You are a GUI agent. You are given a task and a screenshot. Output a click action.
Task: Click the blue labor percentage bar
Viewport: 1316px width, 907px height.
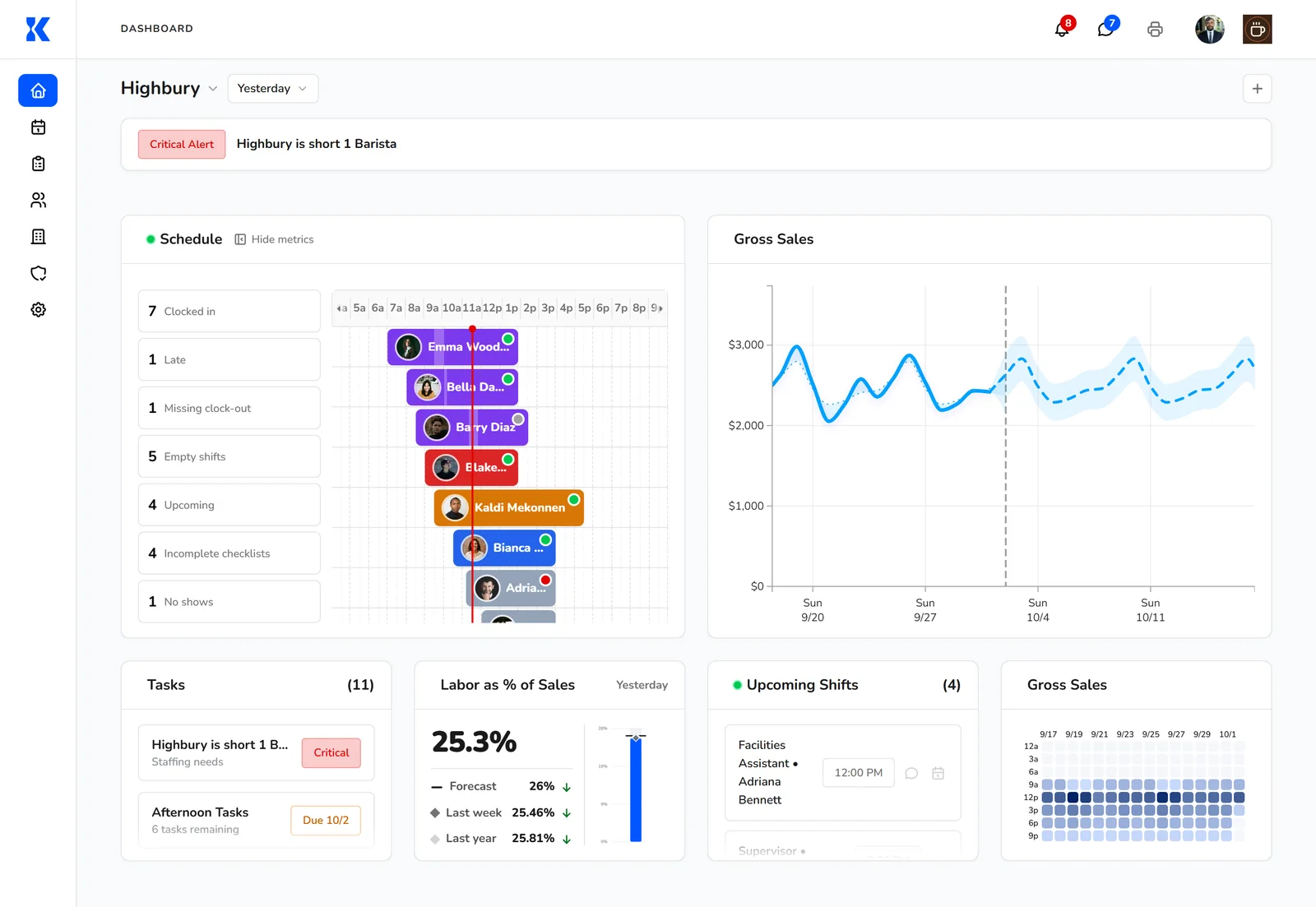pos(636,789)
